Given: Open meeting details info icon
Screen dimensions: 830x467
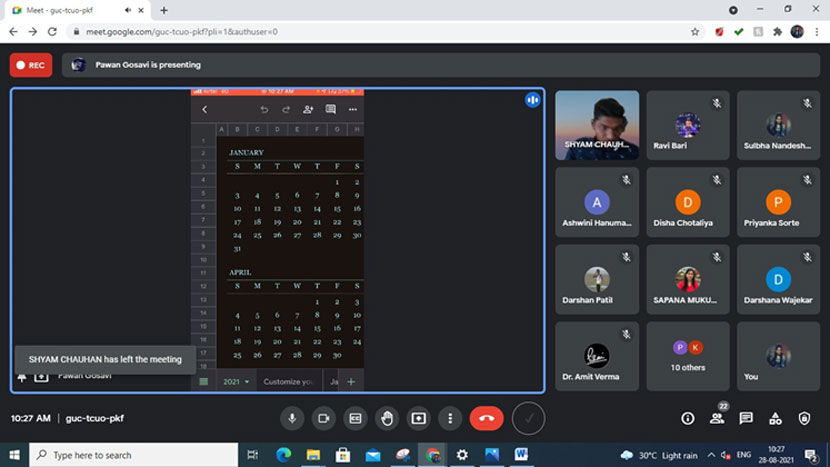Looking at the screenshot, I should pyautogui.click(x=687, y=418).
